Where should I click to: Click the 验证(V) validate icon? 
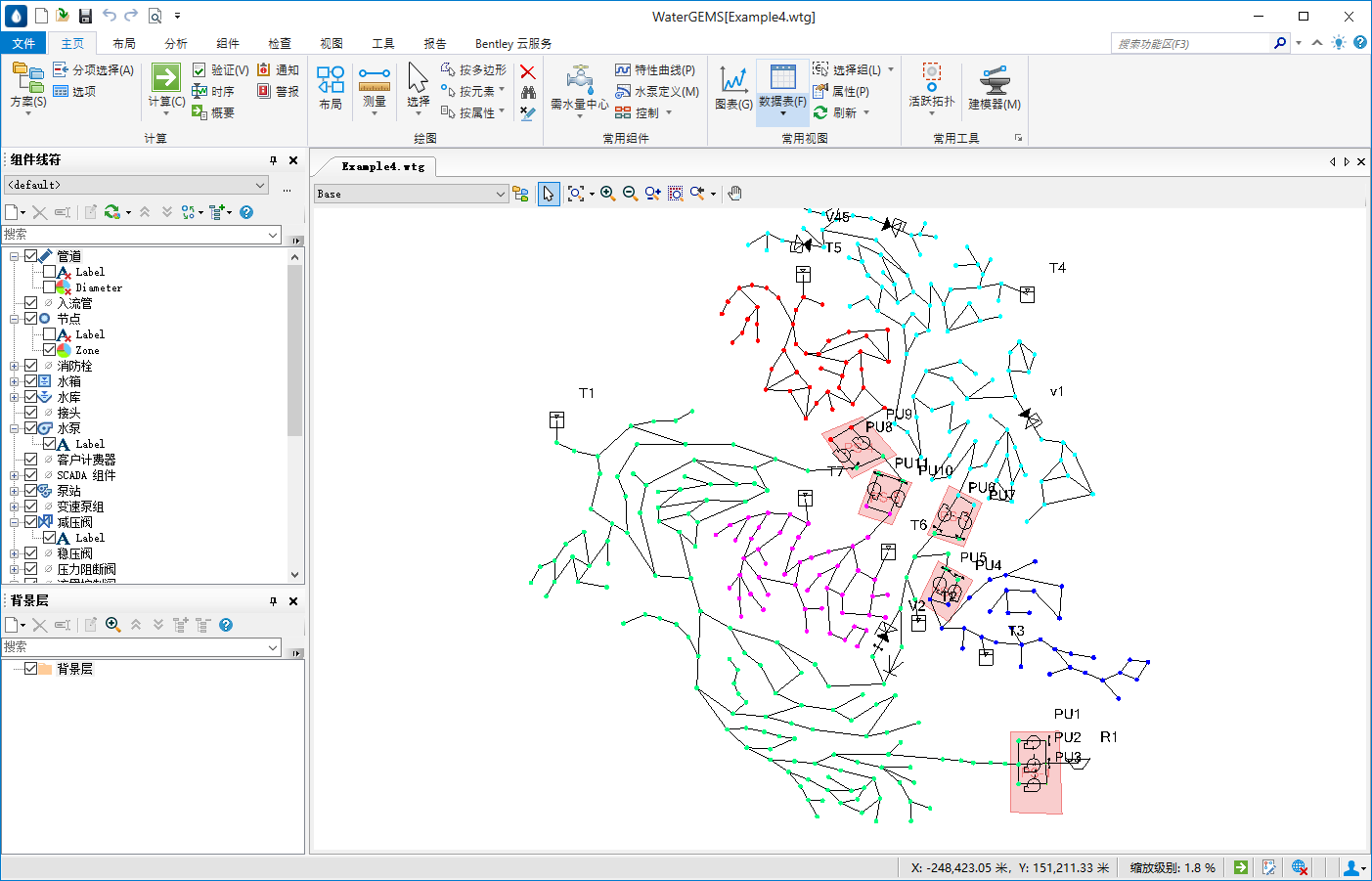click(199, 70)
